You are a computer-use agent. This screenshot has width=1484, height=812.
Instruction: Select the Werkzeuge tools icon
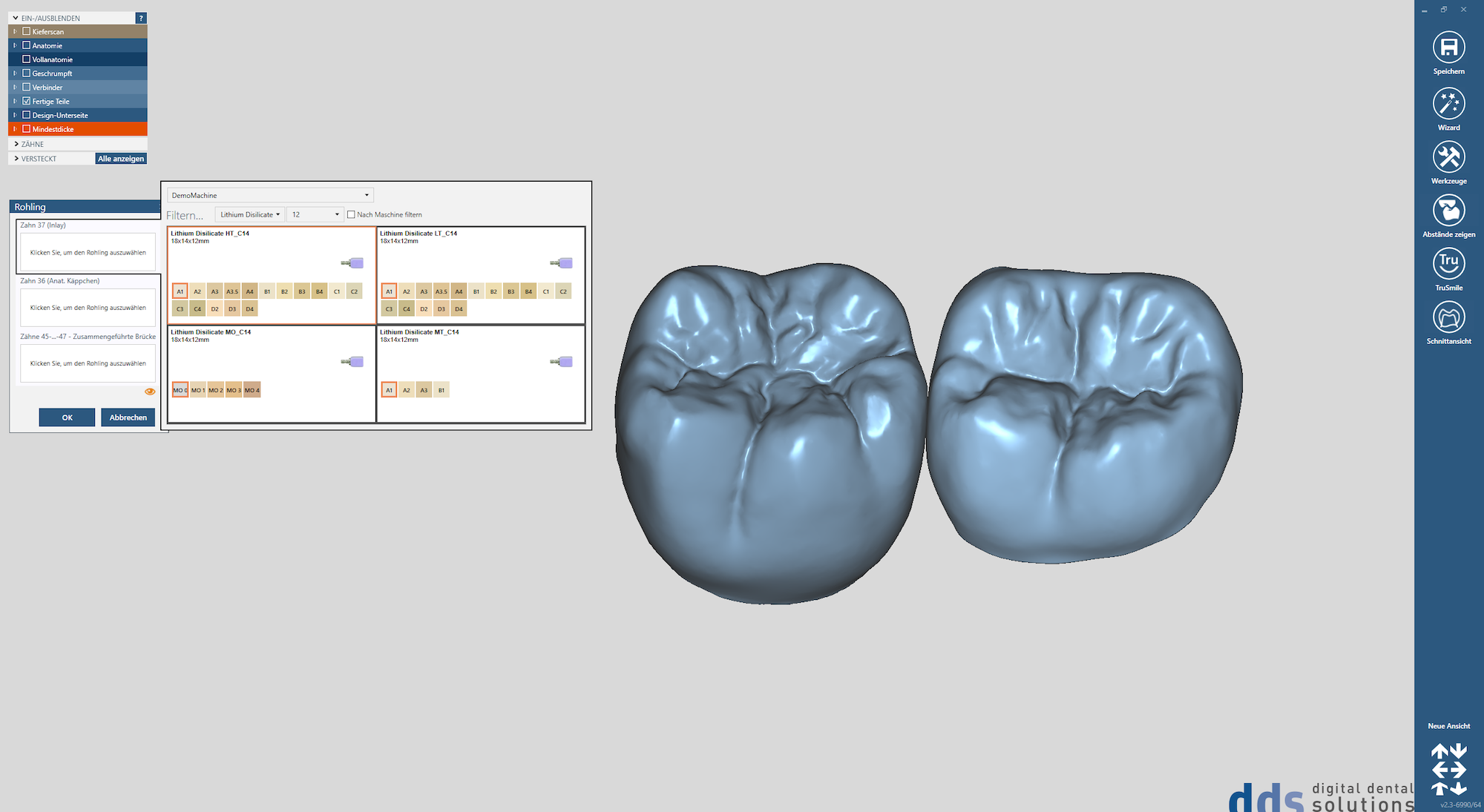[1448, 158]
